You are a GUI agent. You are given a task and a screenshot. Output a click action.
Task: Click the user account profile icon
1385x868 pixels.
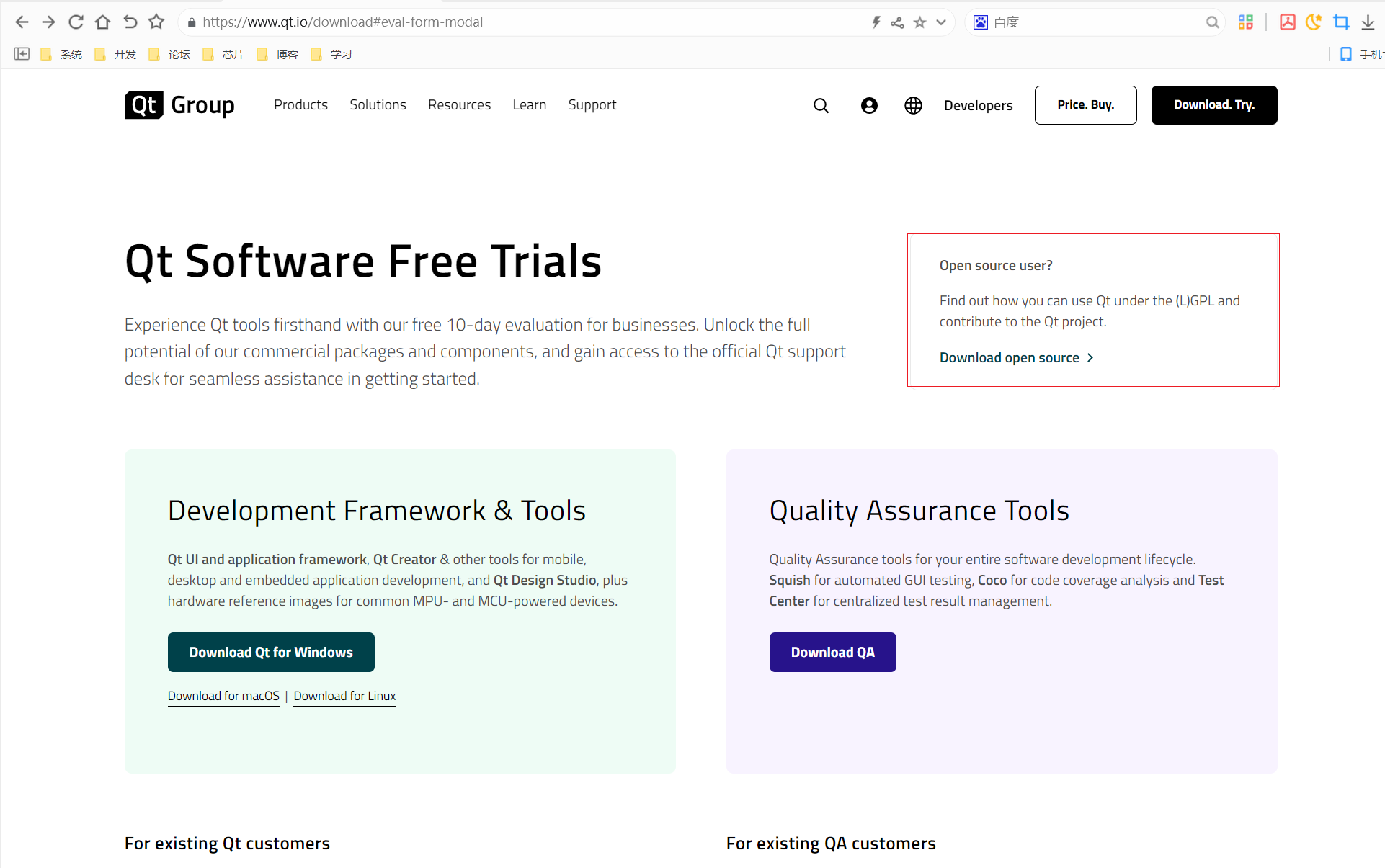click(x=869, y=106)
